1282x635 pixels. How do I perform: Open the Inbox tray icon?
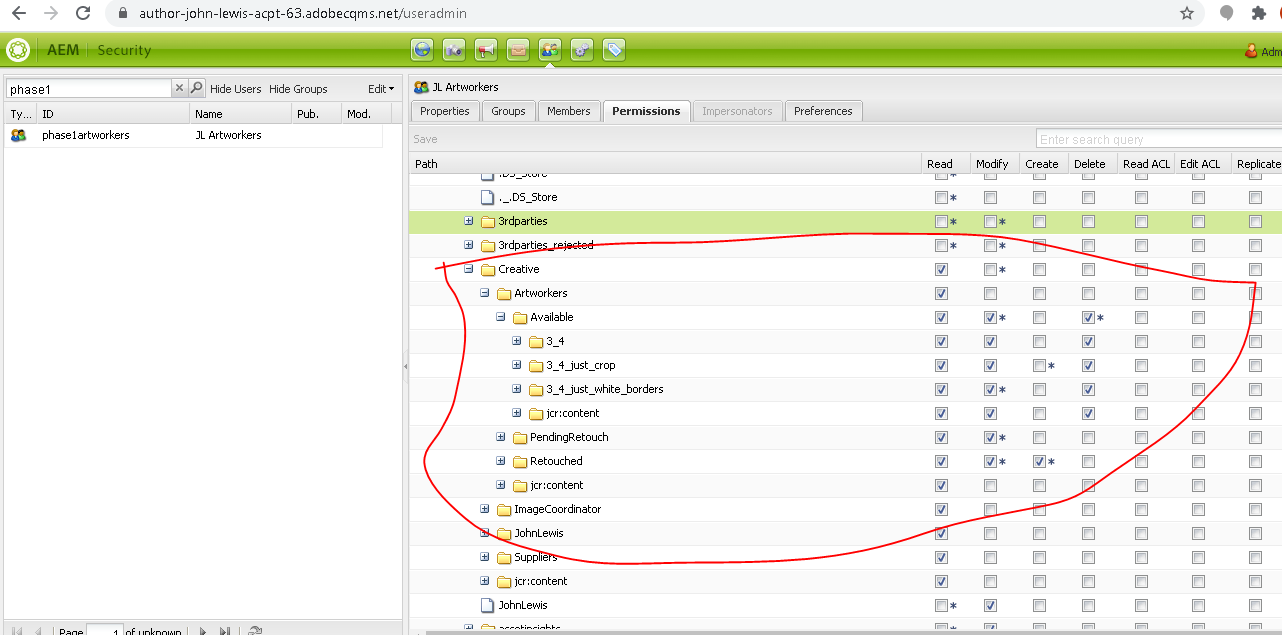point(517,49)
